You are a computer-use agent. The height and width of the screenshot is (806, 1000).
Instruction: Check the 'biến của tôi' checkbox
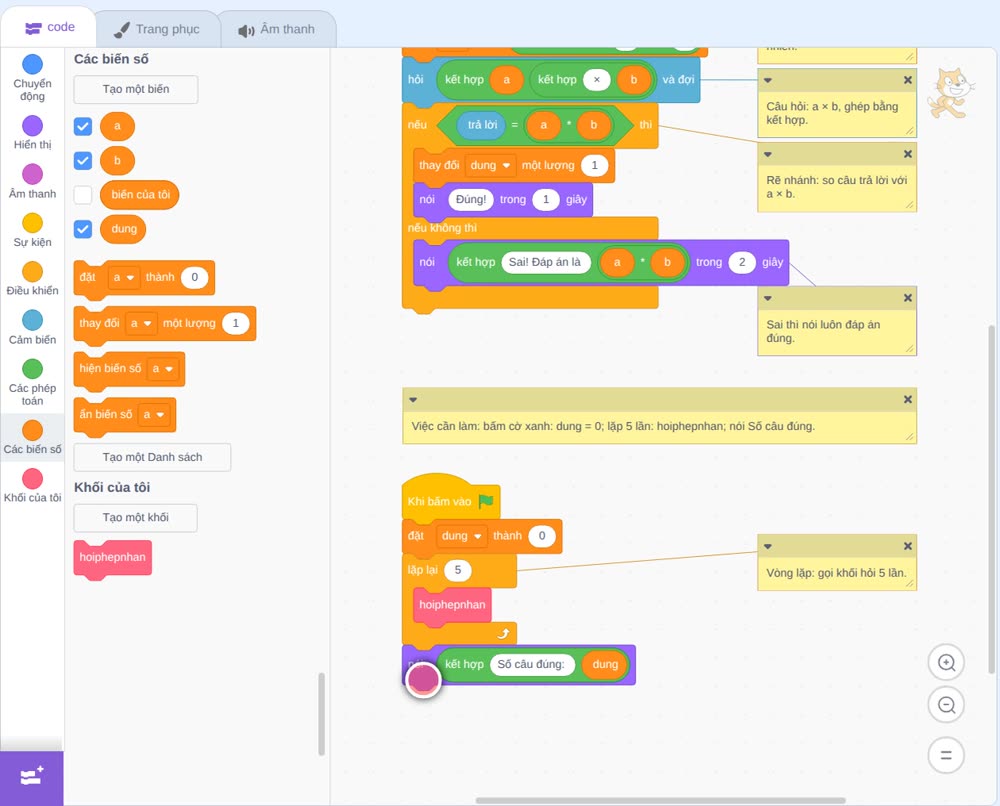83,194
